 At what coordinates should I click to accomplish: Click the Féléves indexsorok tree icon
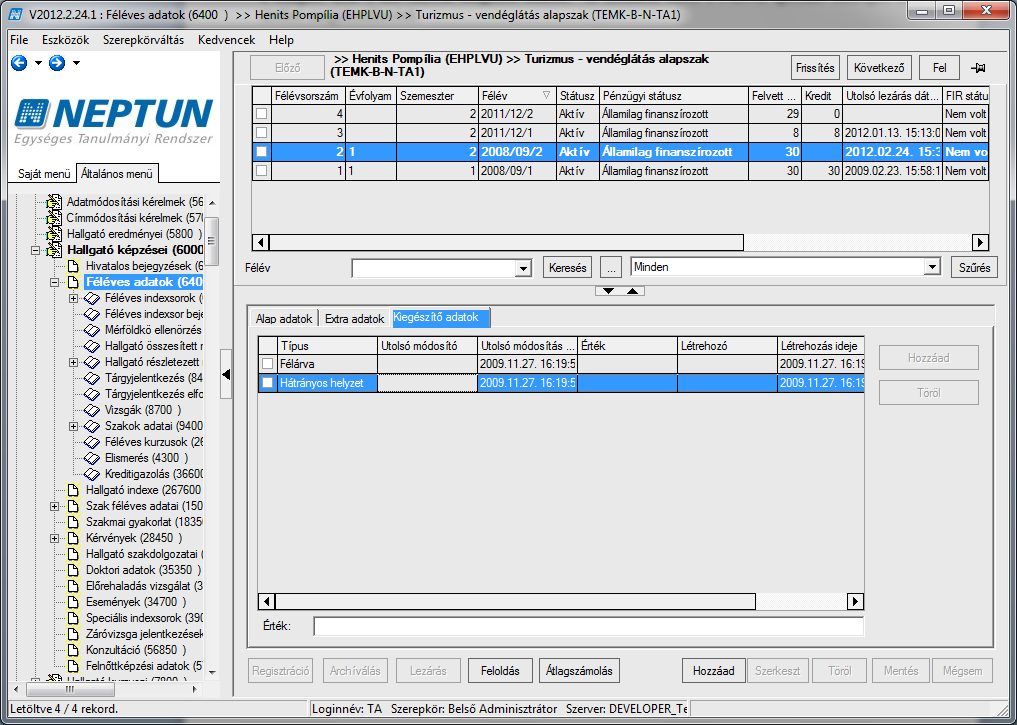click(x=92, y=298)
